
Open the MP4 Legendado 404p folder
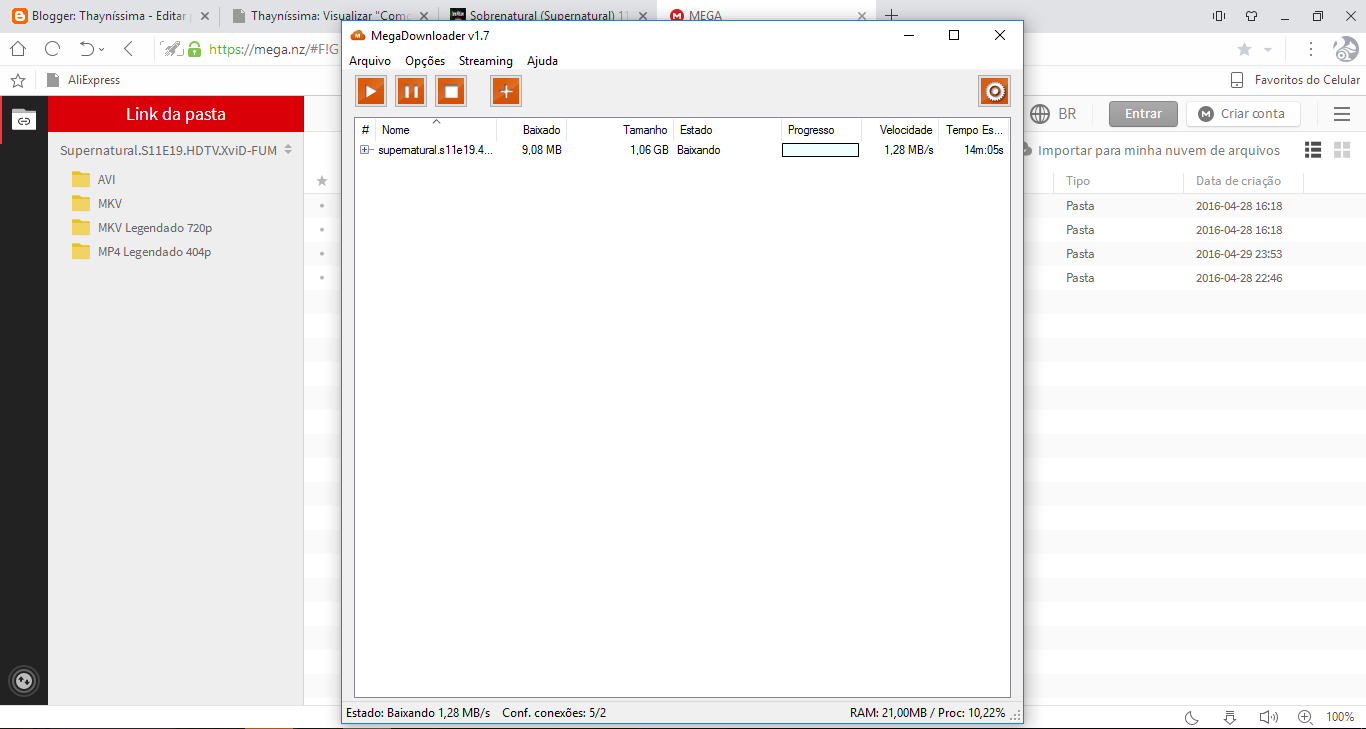(142, 252)
